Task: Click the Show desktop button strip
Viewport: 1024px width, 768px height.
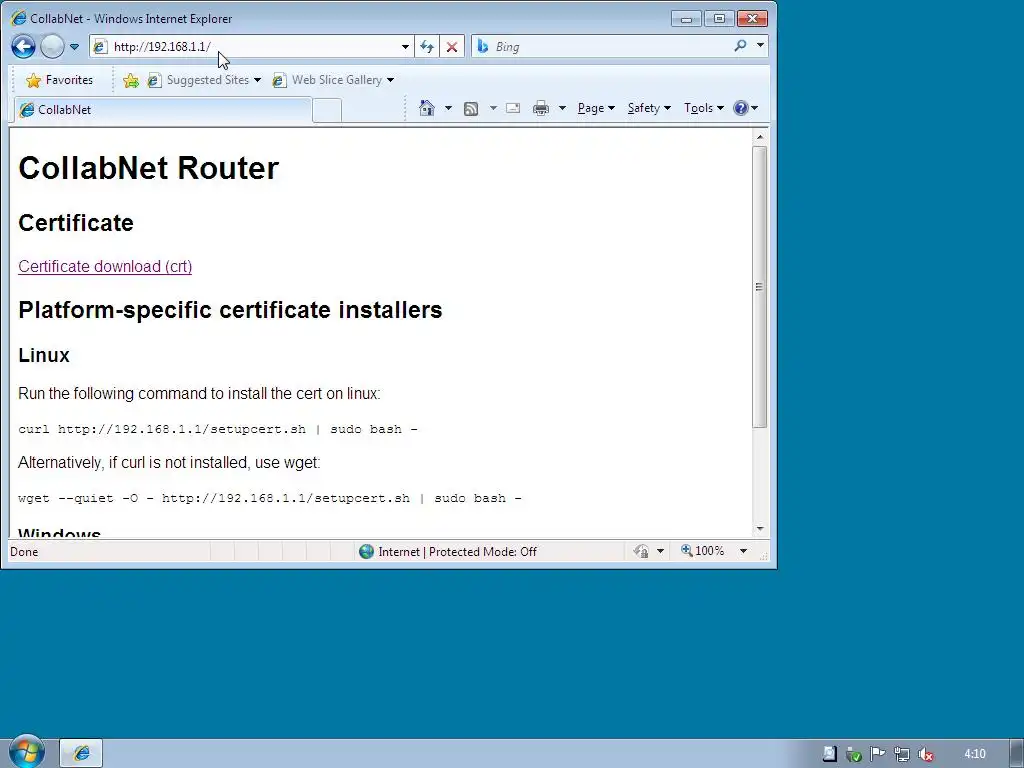Action: coord(1016,754)
